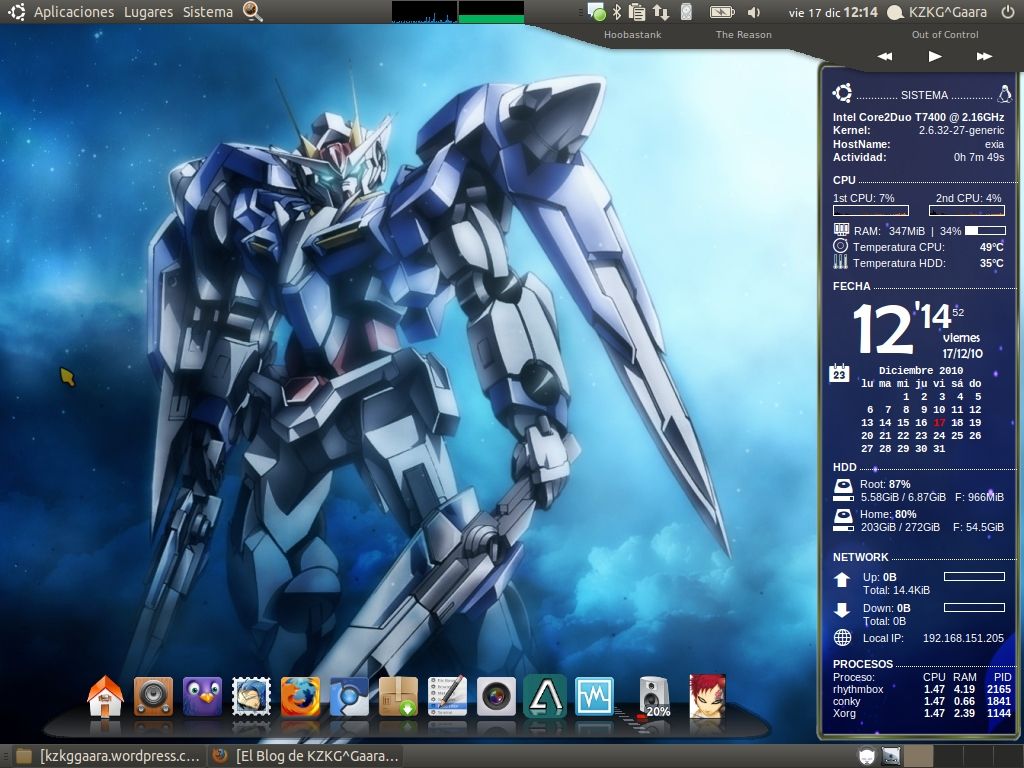Select the highlighted first workspace in switcher
This screenshot has height=768, width=1024.
tap(919, 756)
